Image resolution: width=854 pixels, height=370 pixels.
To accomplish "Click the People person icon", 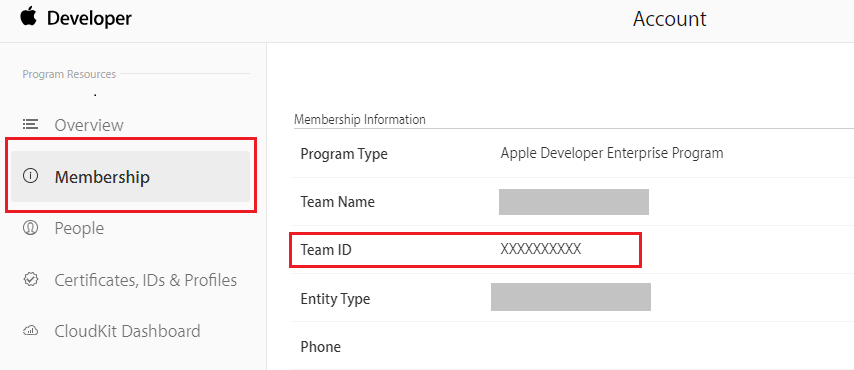I will tap(30, 228).
